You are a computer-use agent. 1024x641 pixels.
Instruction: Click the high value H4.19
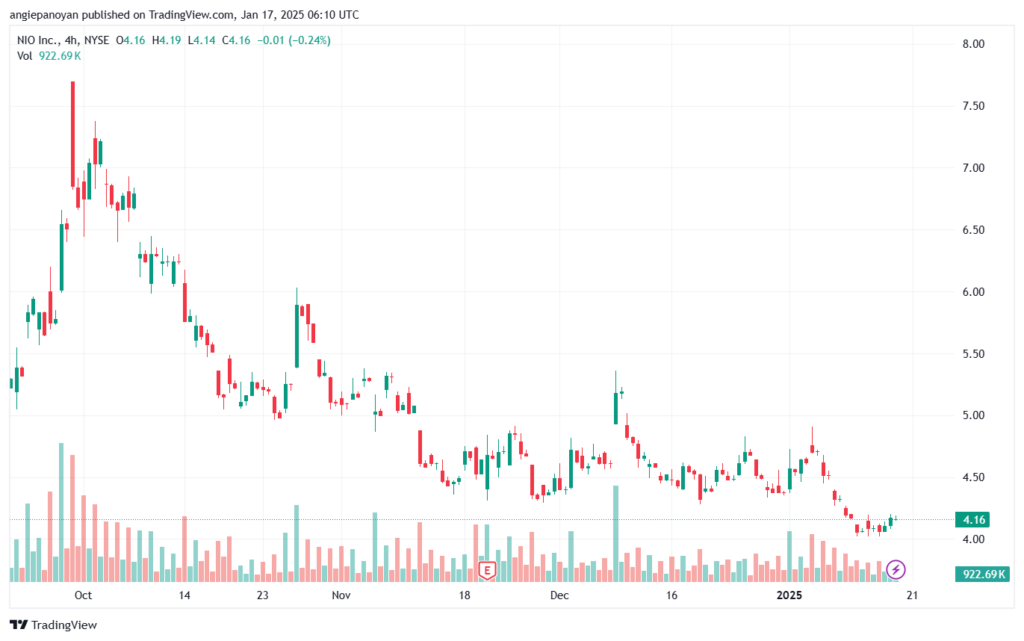coord(167,40)
